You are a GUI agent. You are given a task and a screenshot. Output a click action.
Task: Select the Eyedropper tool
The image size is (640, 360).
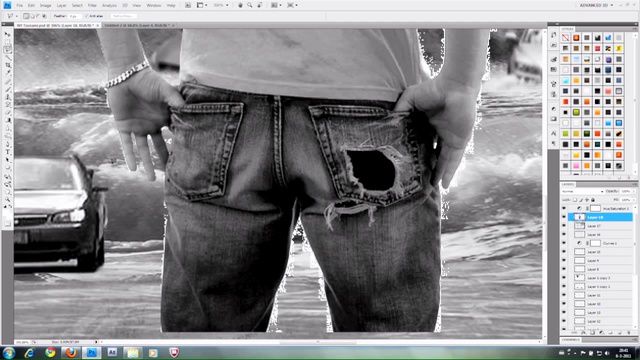[7, 73]
